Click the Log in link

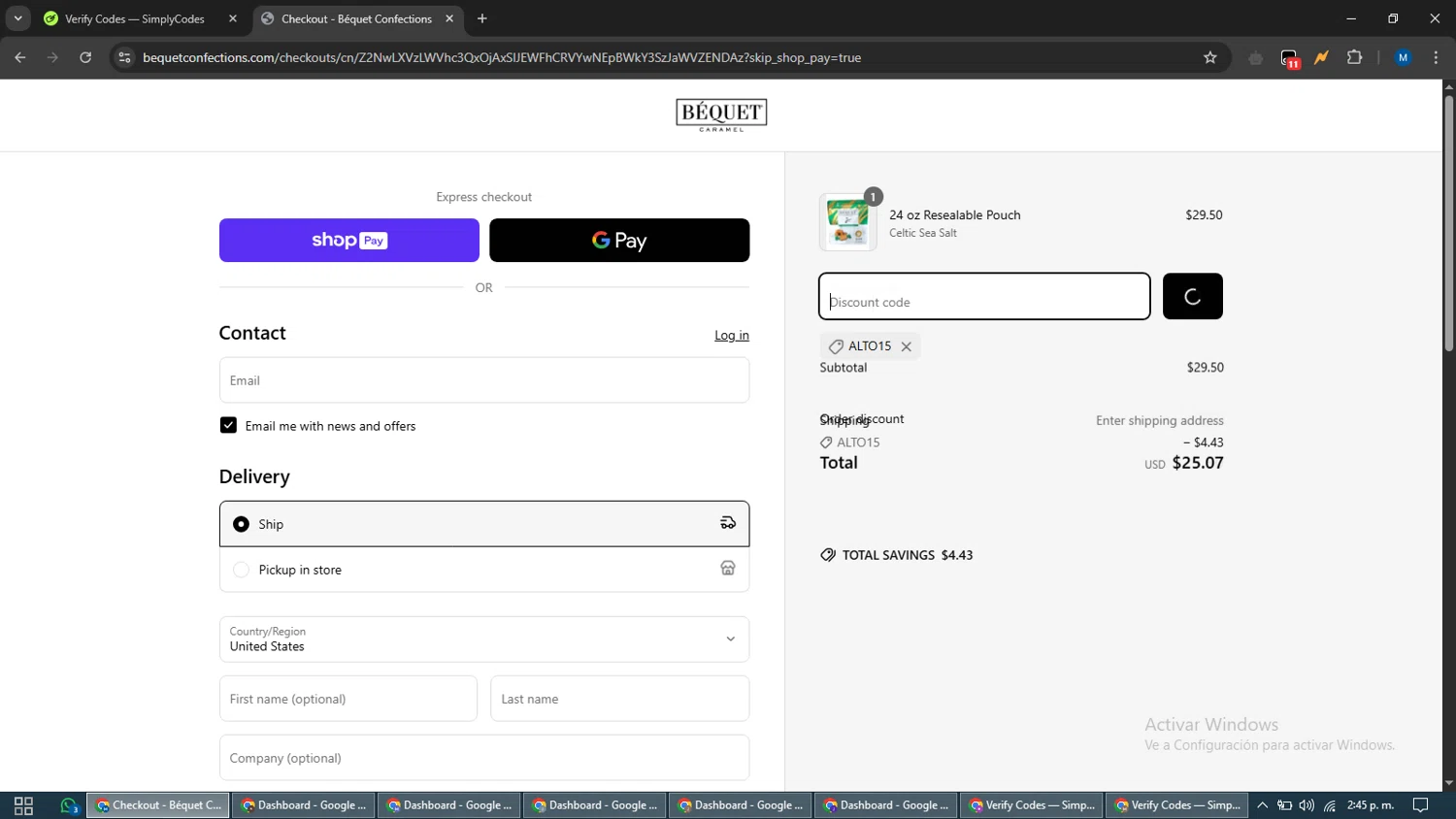pyautogui.click(x=732, y=335)
